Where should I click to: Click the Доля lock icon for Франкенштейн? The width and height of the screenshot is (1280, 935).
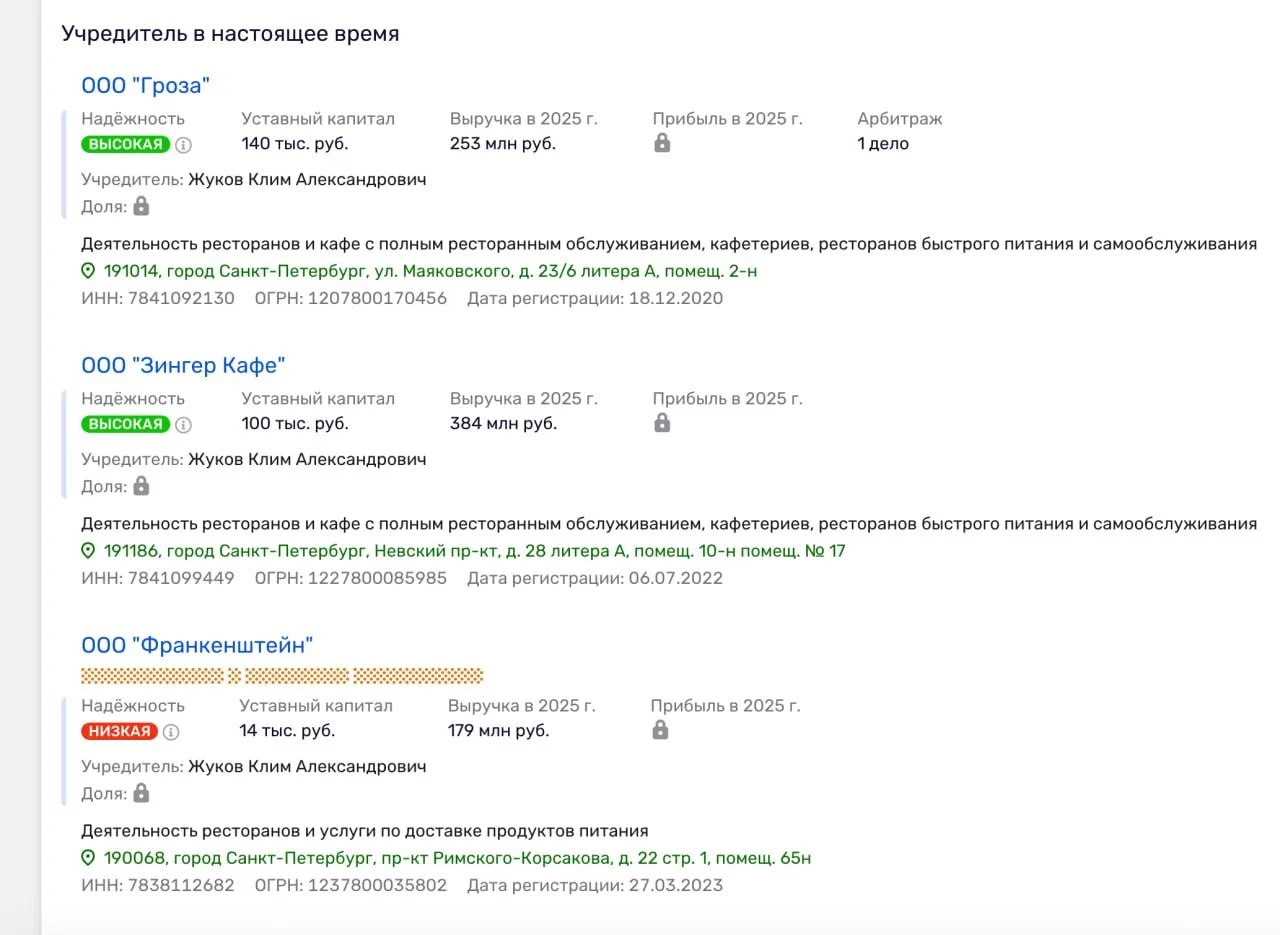(141, 793)
